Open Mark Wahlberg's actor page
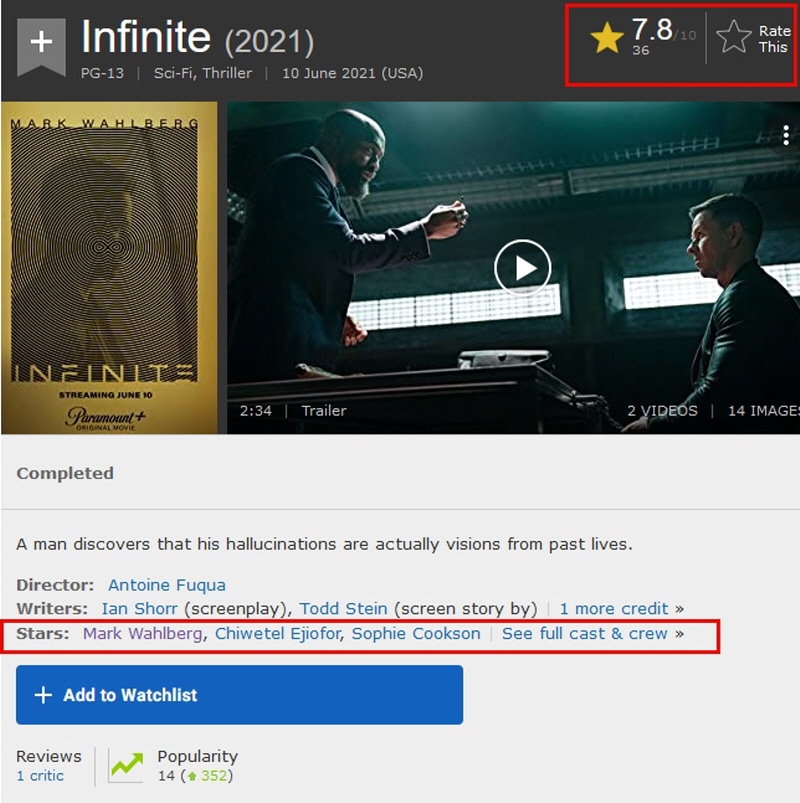This screenshot has width=800, height=803. (142, 633)
